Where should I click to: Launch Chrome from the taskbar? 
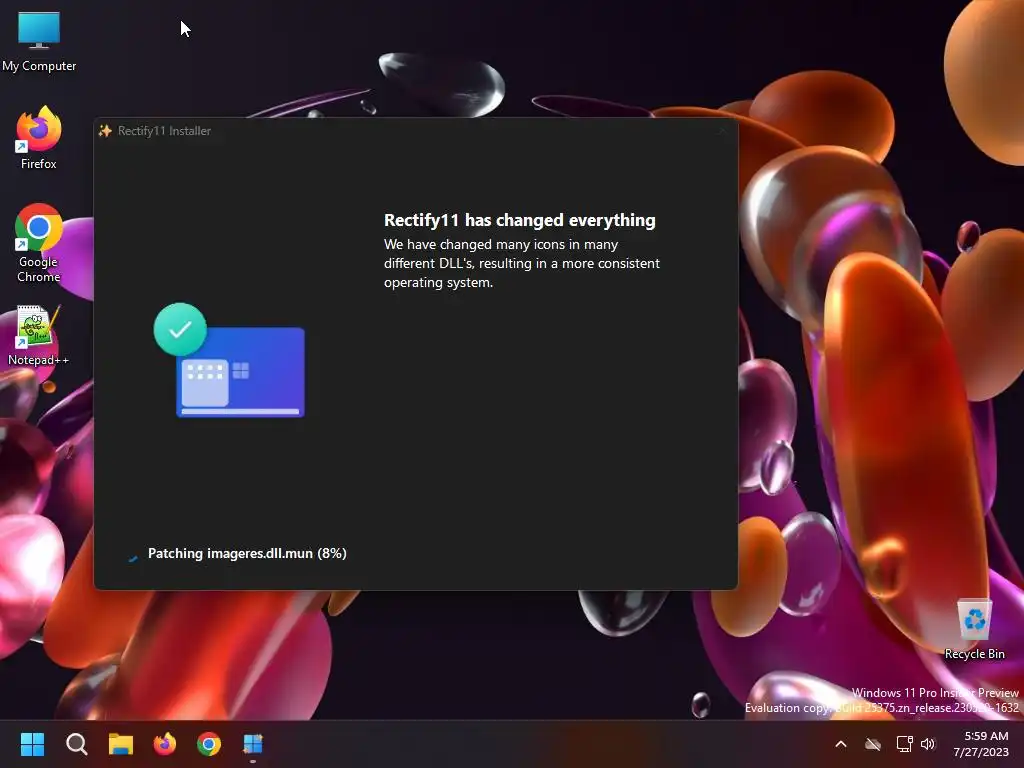pyautogui.click(x=209, y=744)
